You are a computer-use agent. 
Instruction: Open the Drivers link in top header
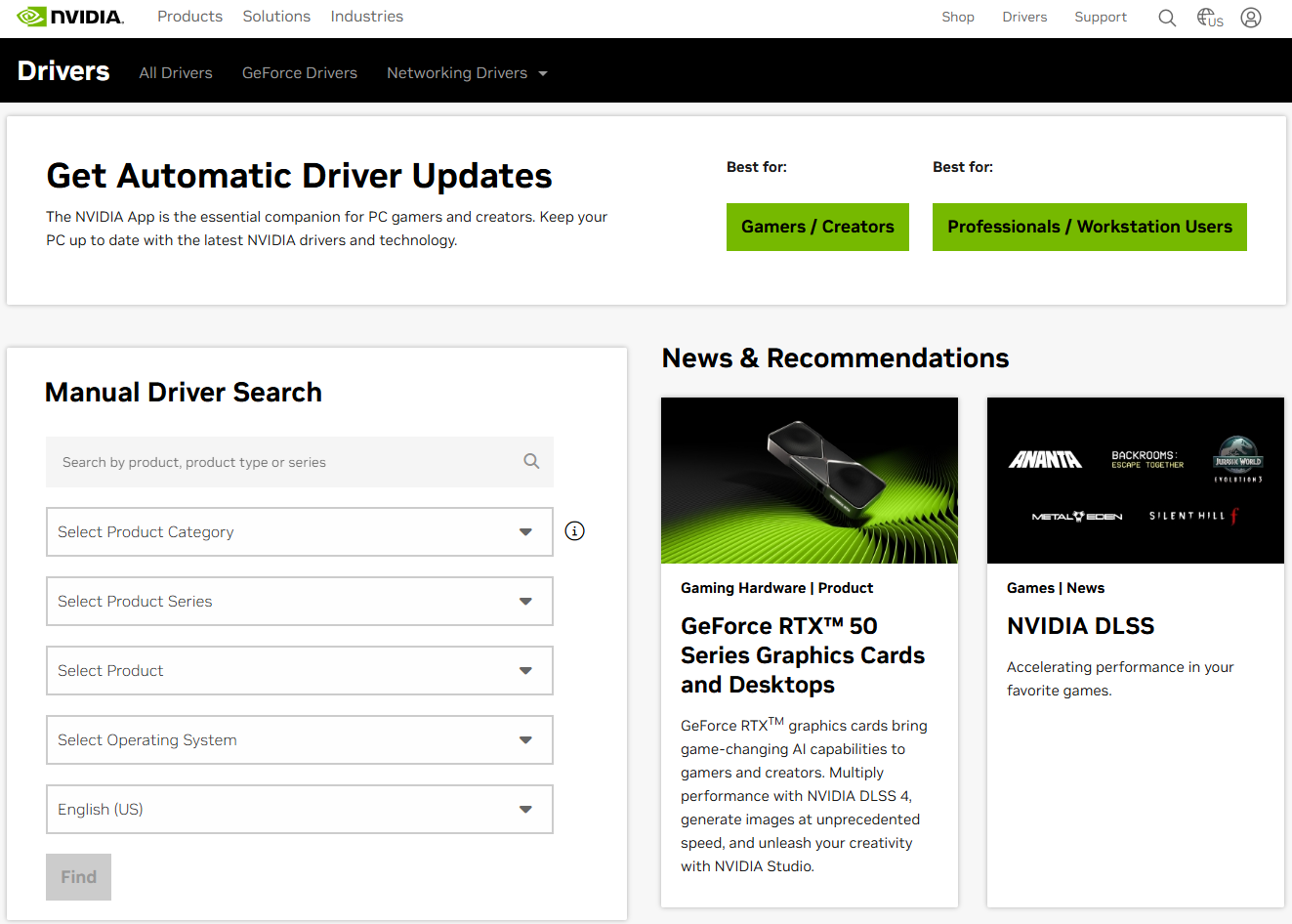pos(1024,17)
